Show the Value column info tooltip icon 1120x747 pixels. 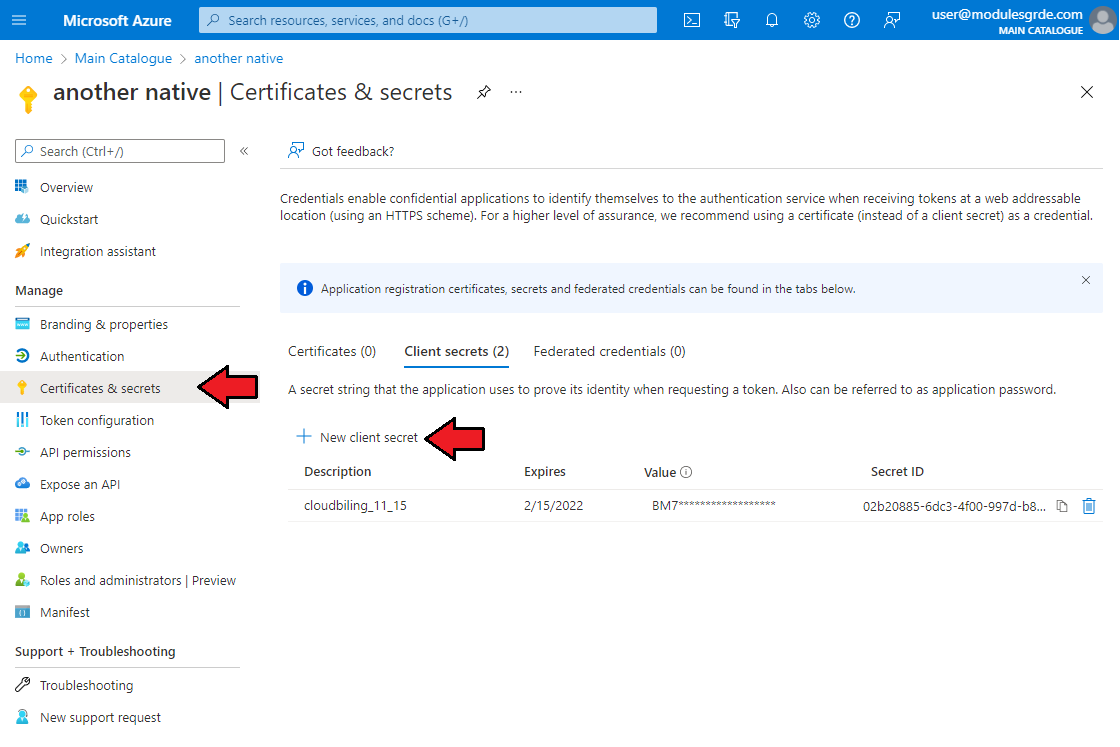686,472
